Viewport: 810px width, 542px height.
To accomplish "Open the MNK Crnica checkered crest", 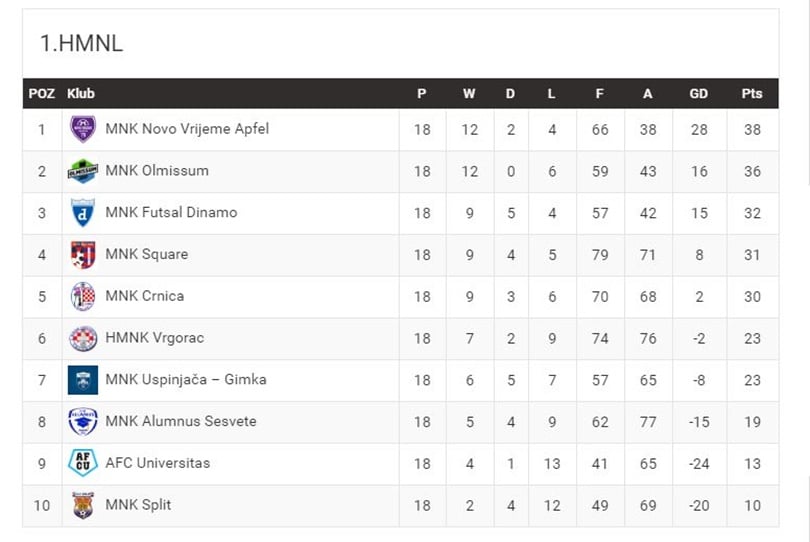I will tap(83, 297).
